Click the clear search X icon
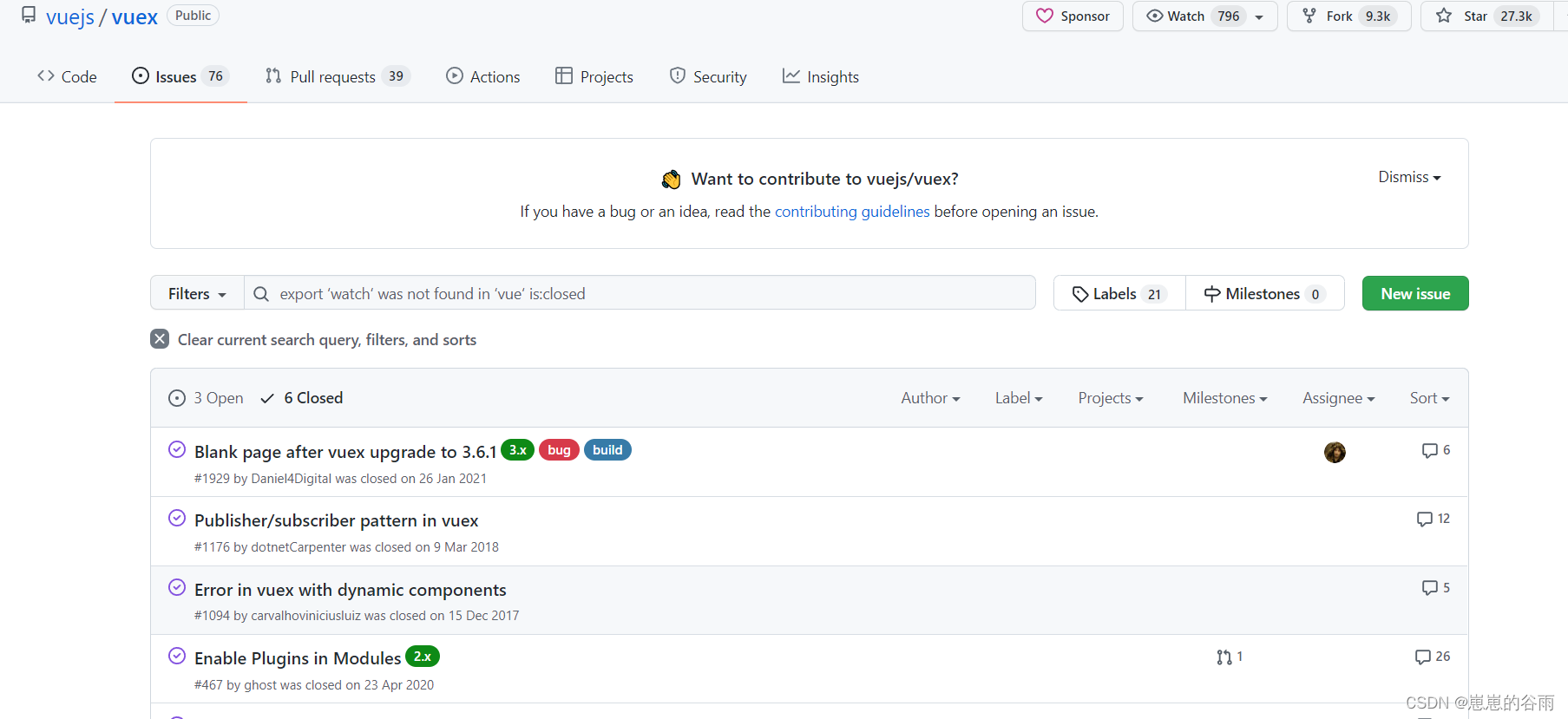Screen dimensions: 1568x719 coord(160,339)
